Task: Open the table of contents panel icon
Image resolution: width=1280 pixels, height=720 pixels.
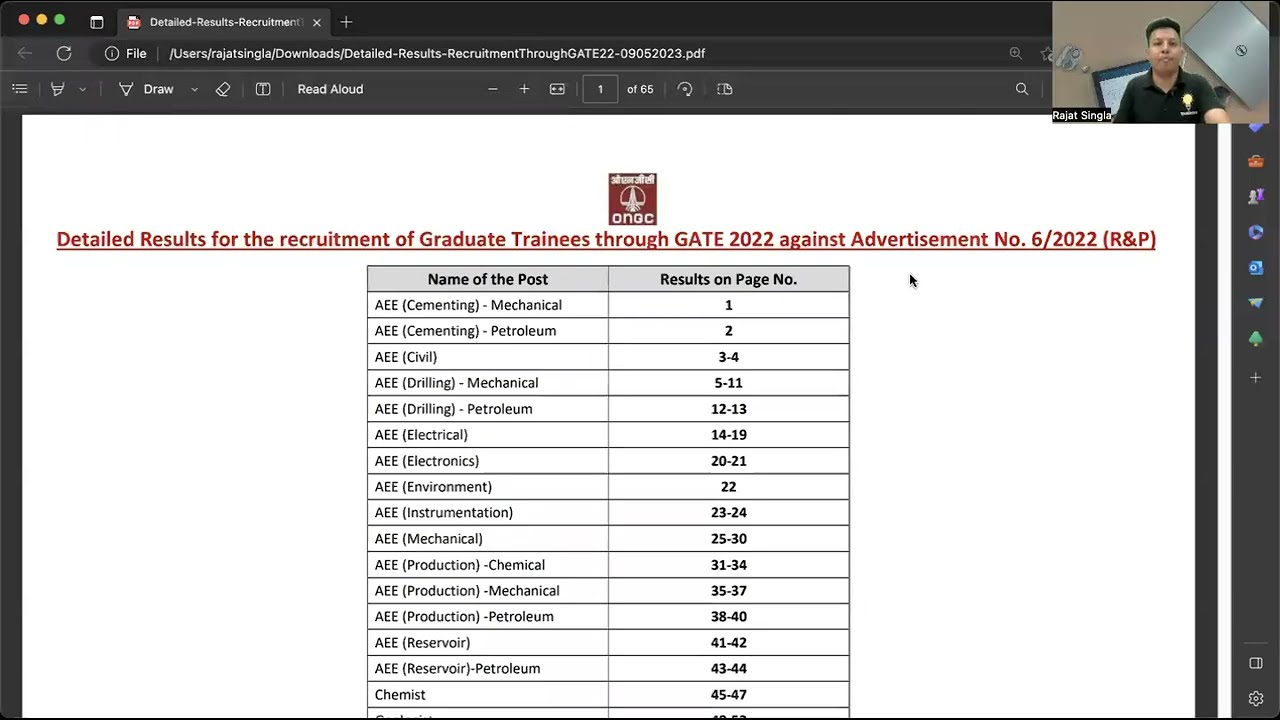Action: [x=19, y=89]
